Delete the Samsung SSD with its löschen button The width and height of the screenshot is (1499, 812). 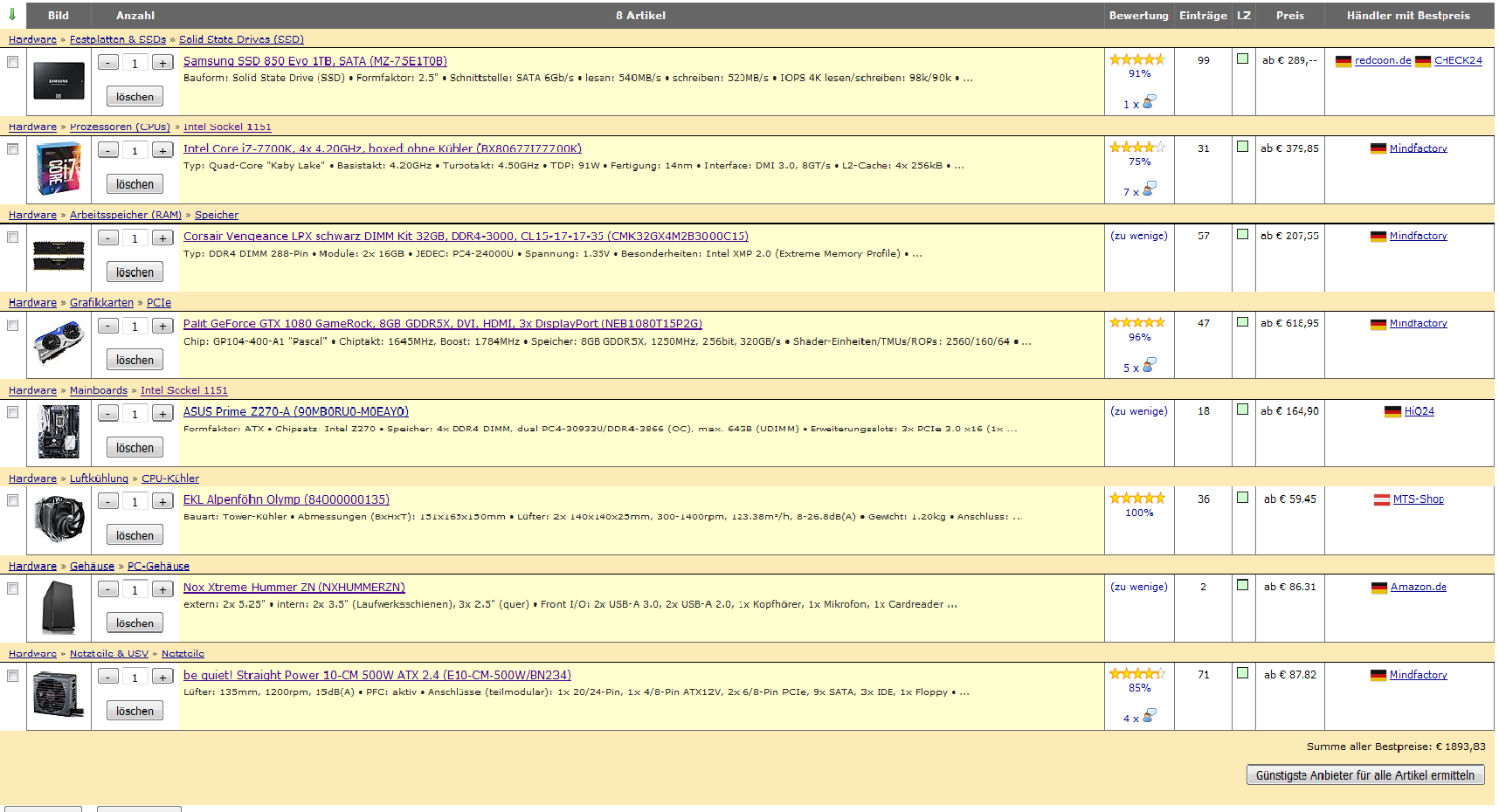pos(135,97)
